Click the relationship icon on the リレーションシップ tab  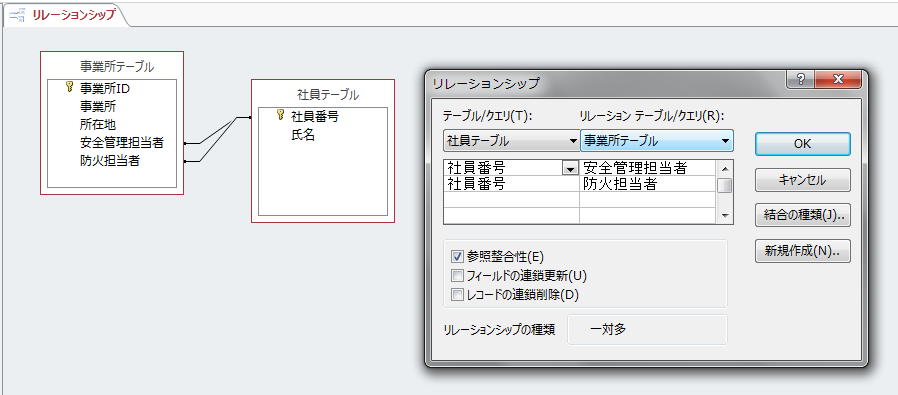[x=17, y=15]
